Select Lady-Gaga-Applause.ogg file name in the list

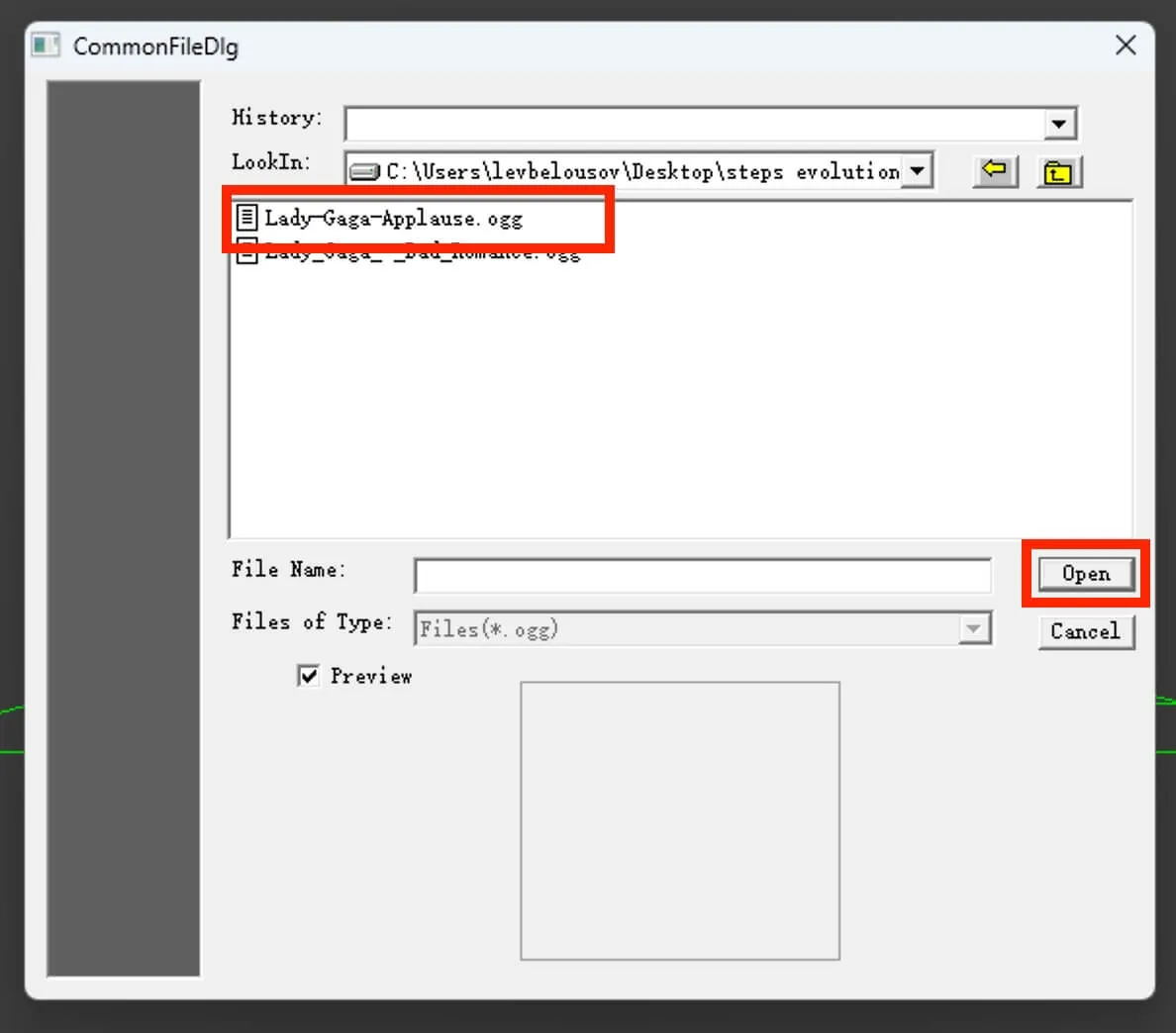coord(393,219)
